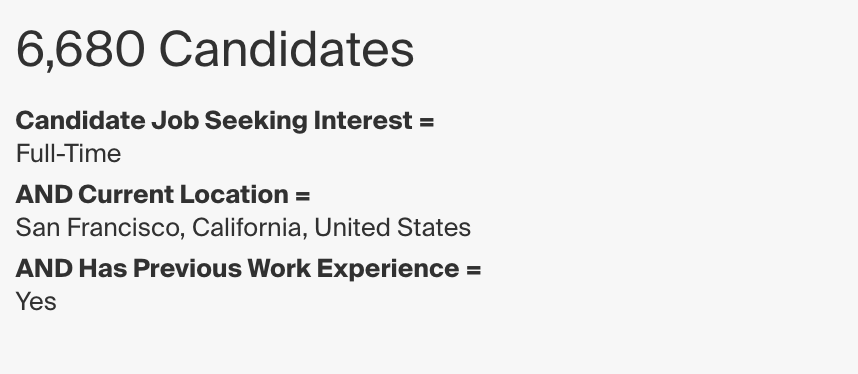
Task: Select the San Francisco city text
Action: (96, 227)
